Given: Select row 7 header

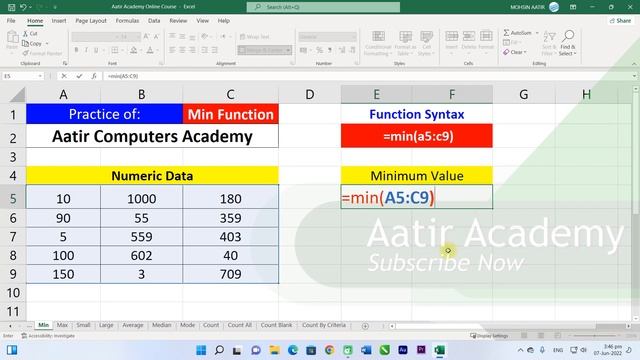Looking at the screenshot, I should click(13, 237).
